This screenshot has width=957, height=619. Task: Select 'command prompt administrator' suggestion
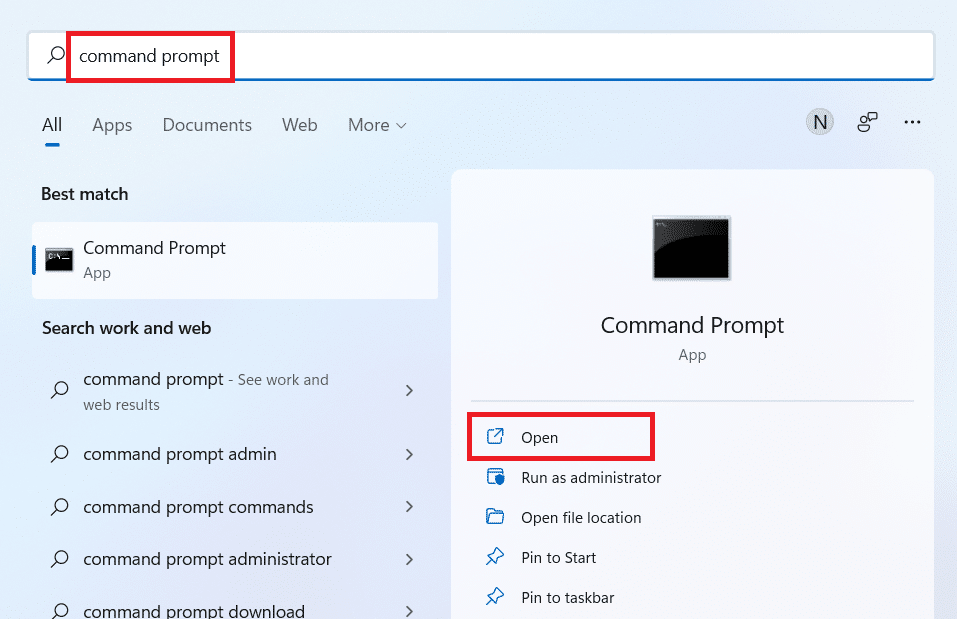pyautogui.click(x=235, y=559)
